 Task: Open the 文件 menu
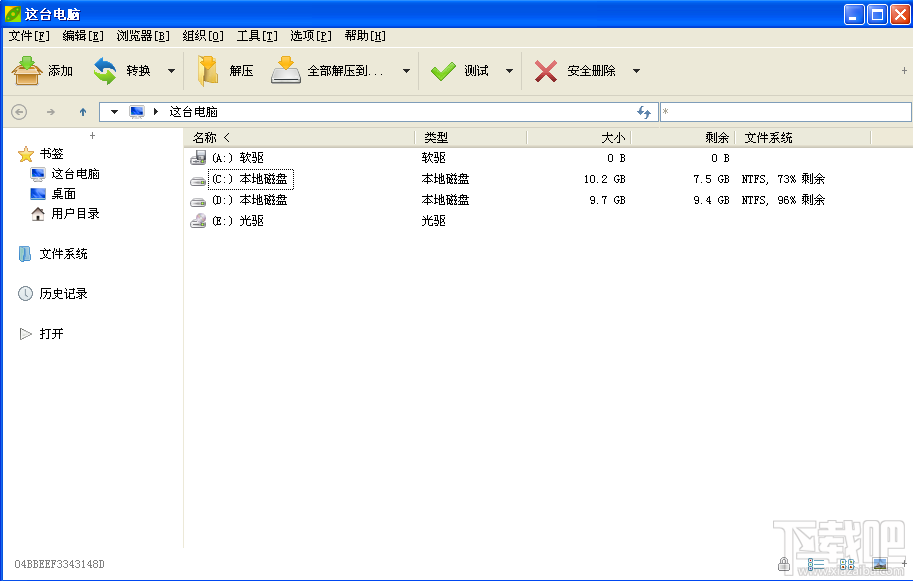point(29,36)
